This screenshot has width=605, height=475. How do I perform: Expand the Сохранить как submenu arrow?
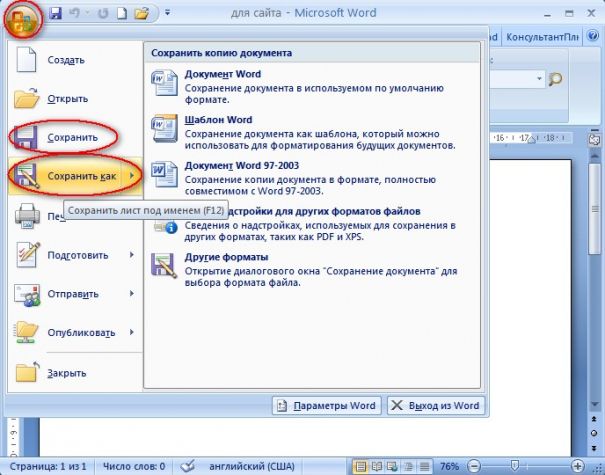pos(132,176)
